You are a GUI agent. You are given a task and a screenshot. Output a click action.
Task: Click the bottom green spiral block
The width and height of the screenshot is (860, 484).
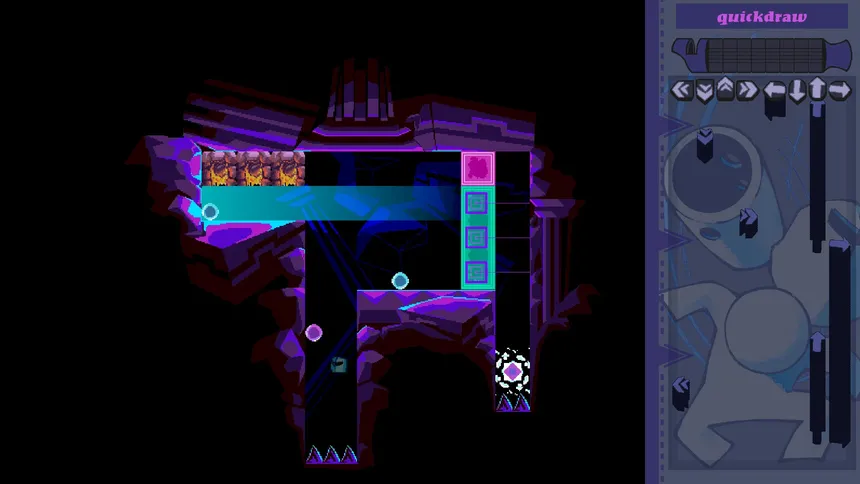(x=477, y=273)
